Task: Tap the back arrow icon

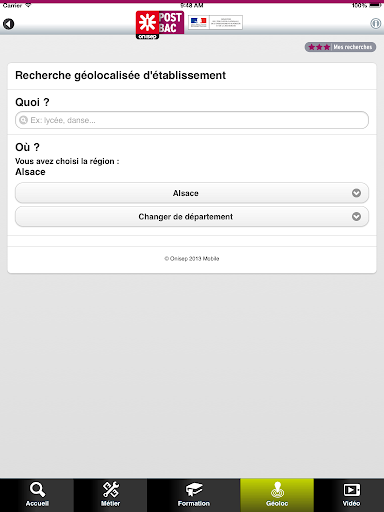Action: pyautogui.click(x=9, y=24)
